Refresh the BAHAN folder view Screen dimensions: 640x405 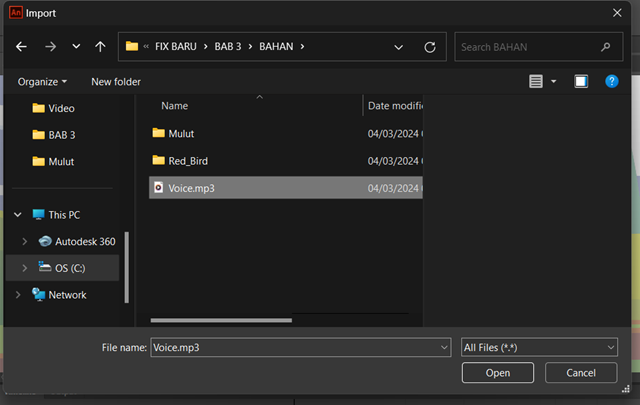(430, 47)
